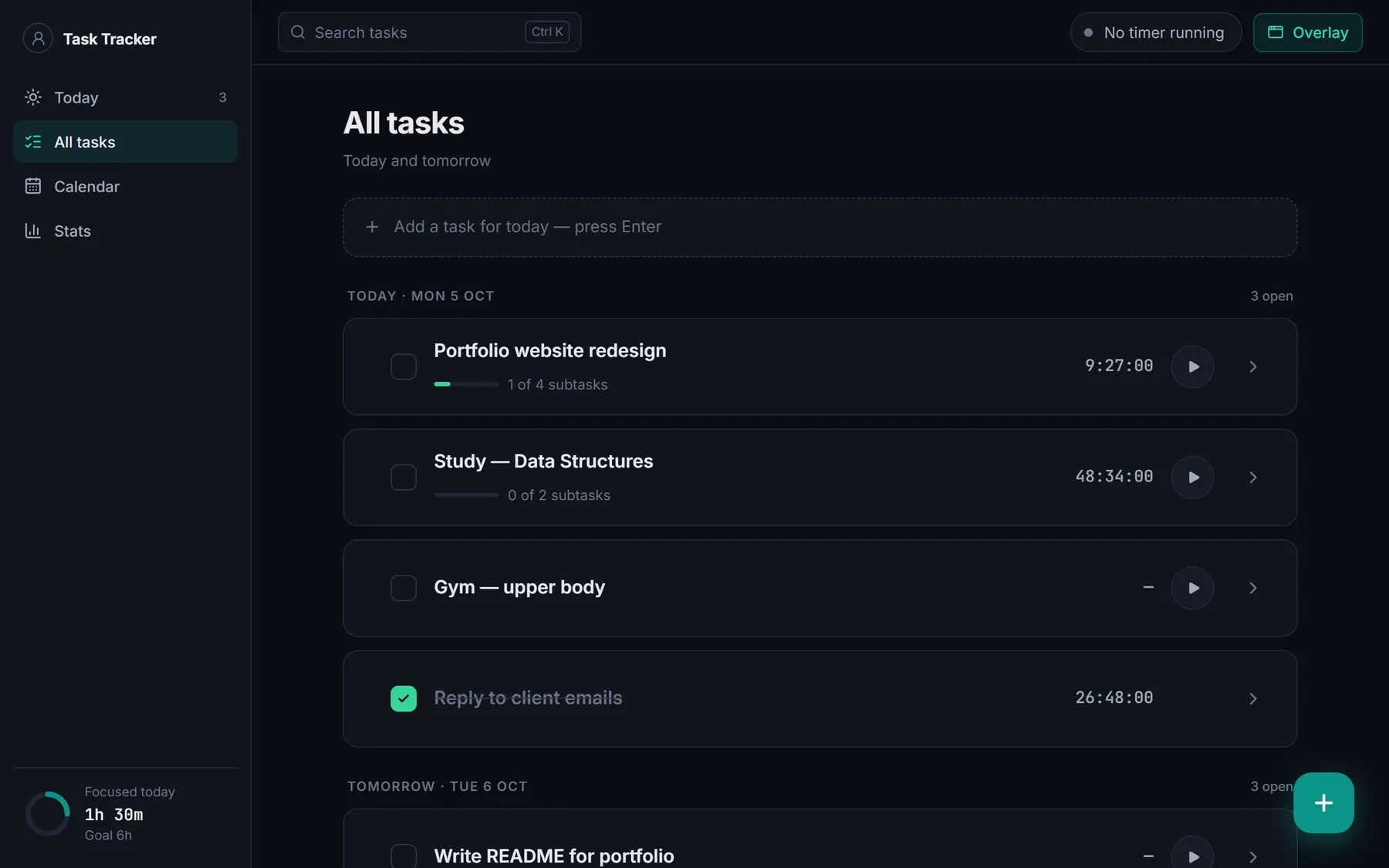Click the Add a task for today field

(820, 227)
